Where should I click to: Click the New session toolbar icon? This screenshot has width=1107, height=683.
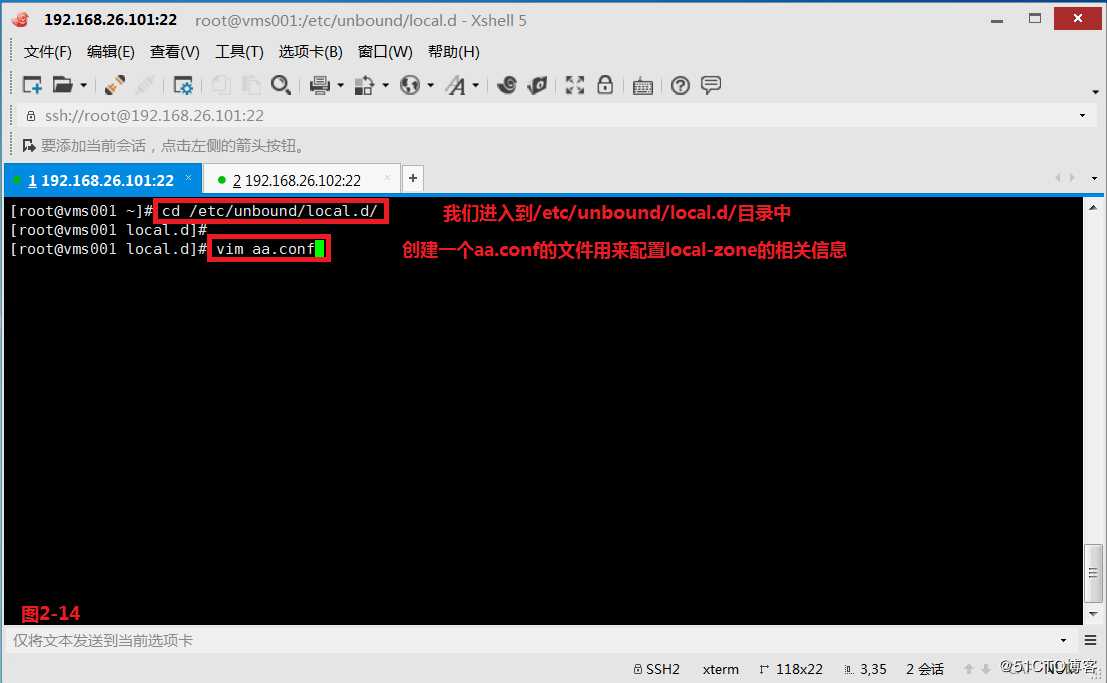[x=32, y=85]
